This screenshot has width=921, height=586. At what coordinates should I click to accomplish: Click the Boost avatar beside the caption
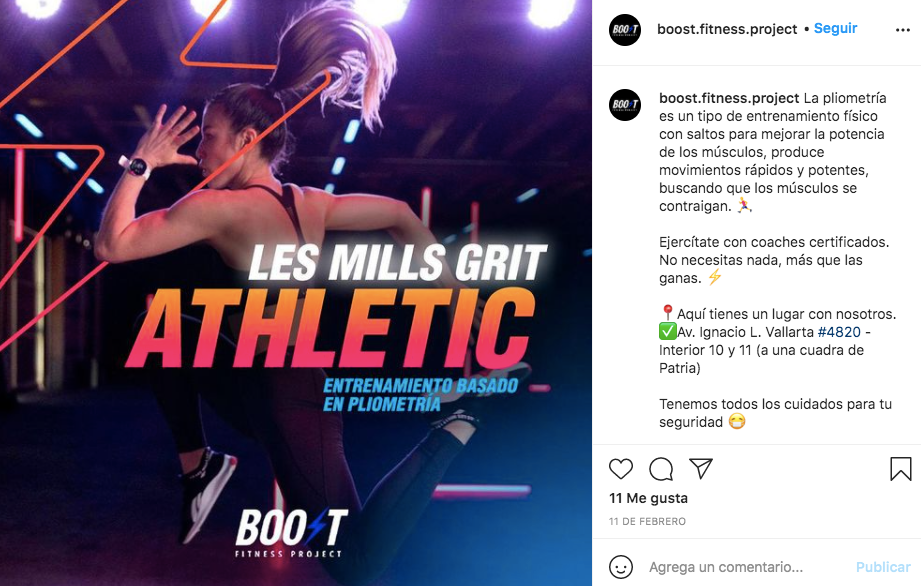[x=625, y=105]
